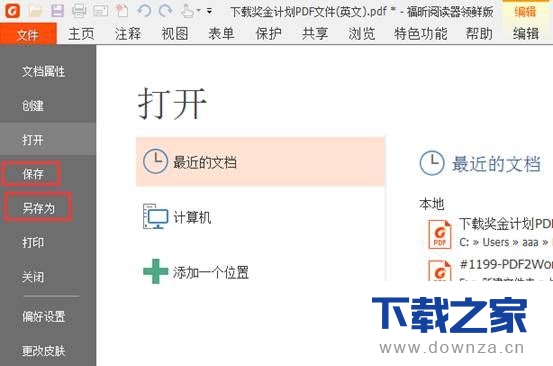Image resolution: width=553 pixels, height=366 pixels.
Task: Choose 关闭 in the file sidebar
Action: [x=33, y=277]
